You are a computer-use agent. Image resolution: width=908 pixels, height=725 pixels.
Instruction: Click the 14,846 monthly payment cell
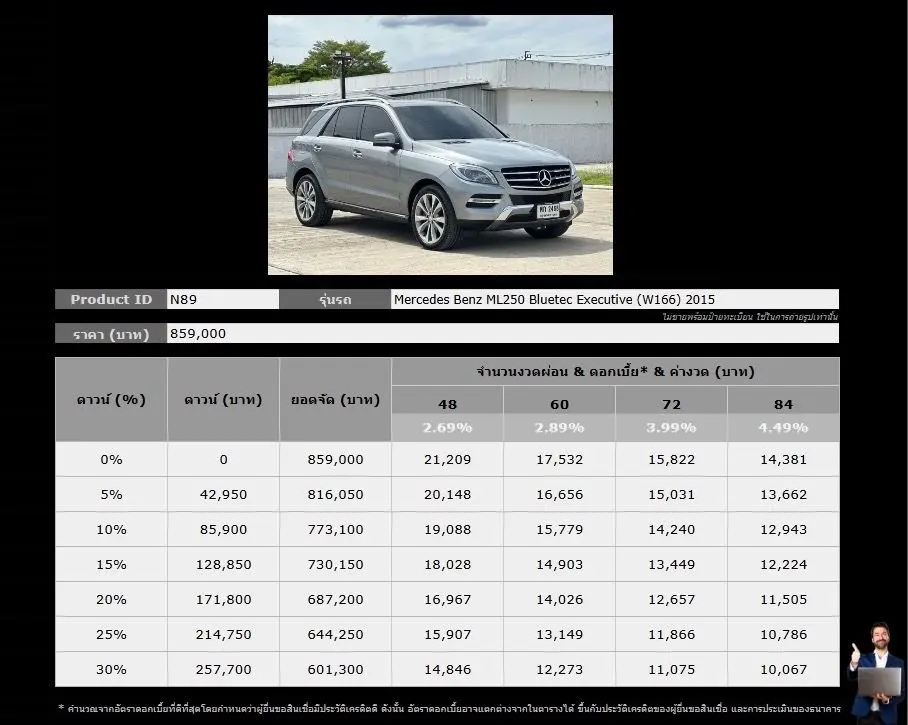pyautogui.click(x=447, y=669)
